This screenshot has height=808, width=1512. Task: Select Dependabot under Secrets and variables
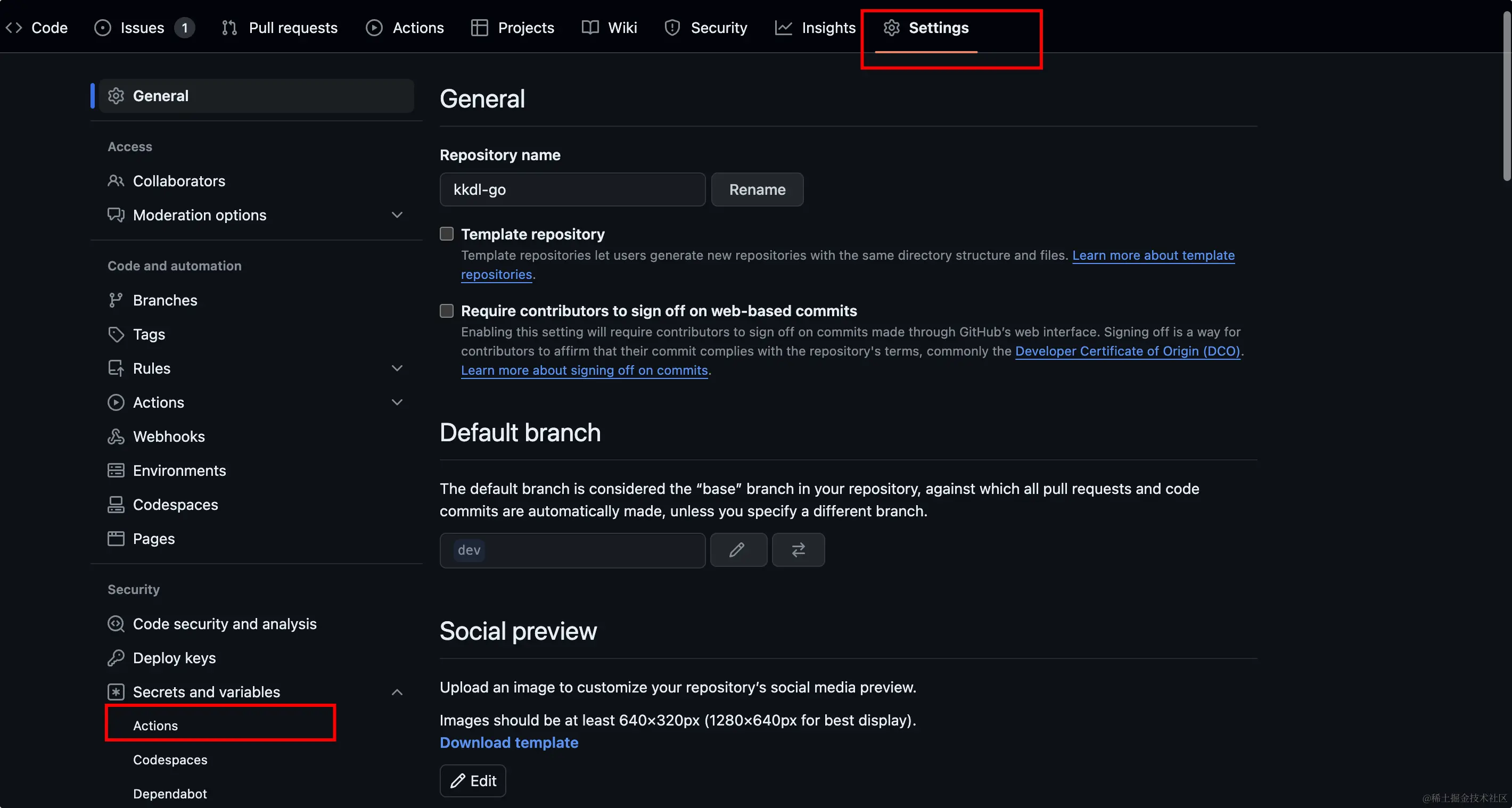[x=170, y=794]
